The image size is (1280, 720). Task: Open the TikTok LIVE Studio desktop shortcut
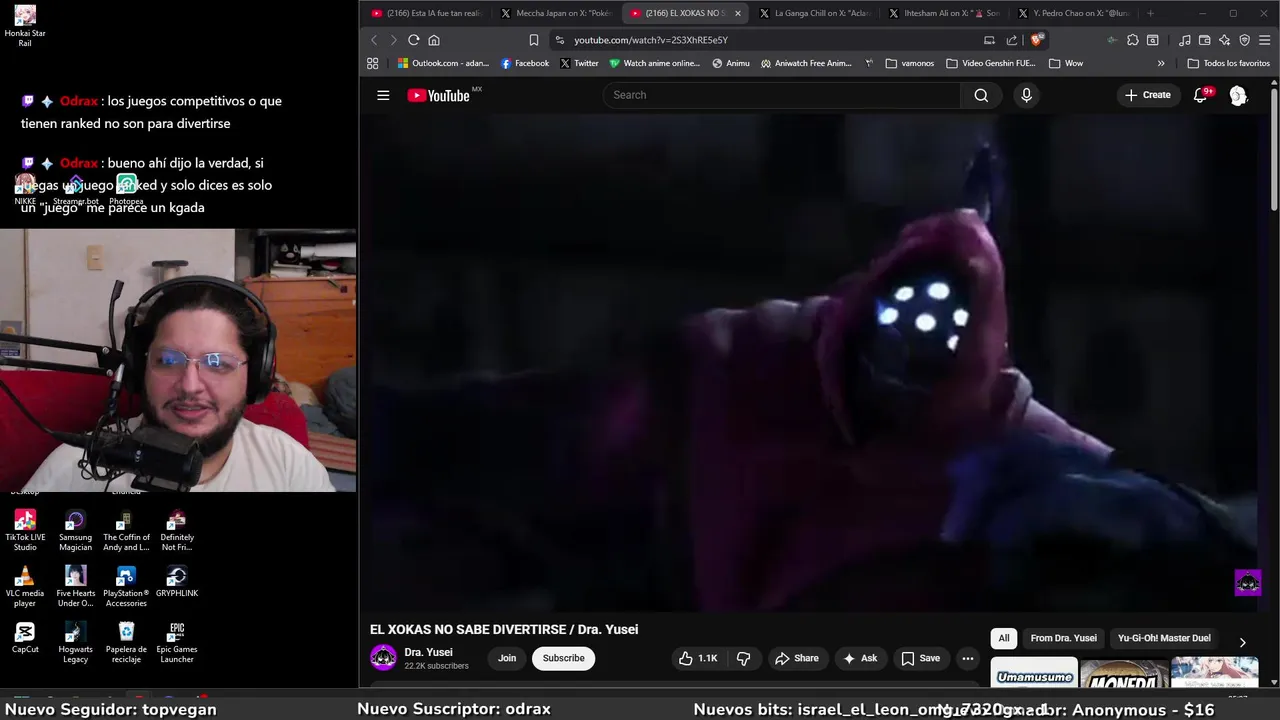point(25,530)
